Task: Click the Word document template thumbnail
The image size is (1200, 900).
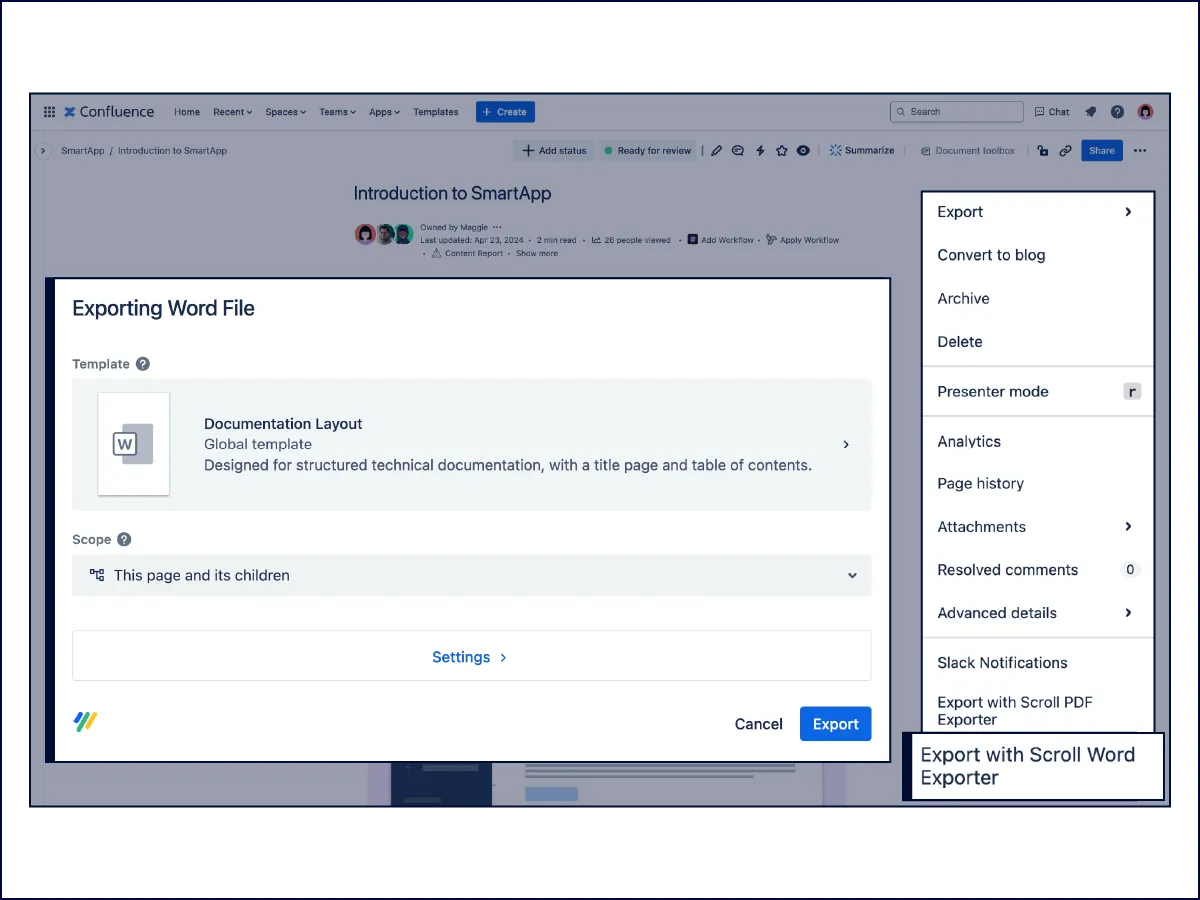Action: 133,444
